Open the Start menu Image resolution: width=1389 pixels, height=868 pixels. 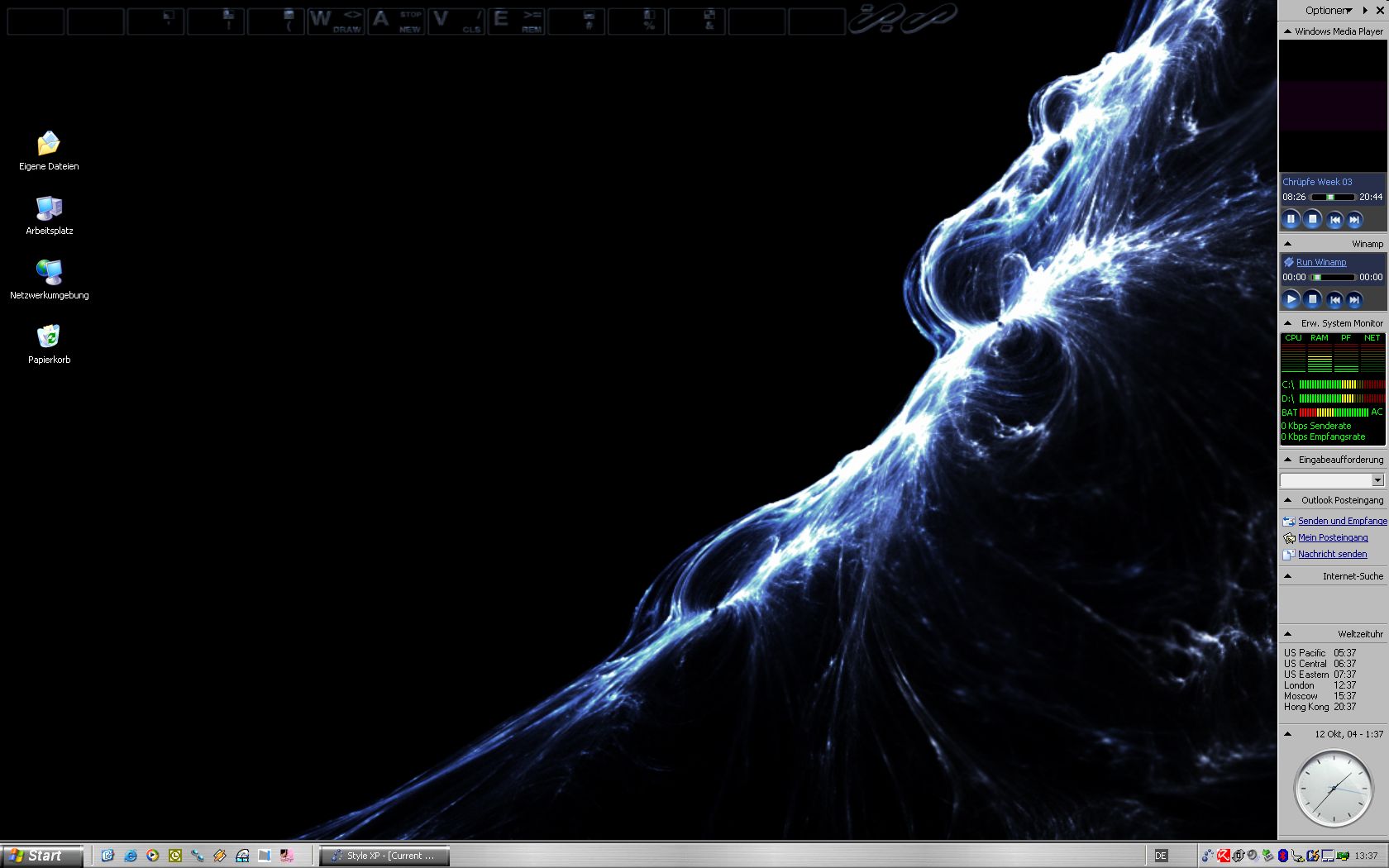point(41,856)
